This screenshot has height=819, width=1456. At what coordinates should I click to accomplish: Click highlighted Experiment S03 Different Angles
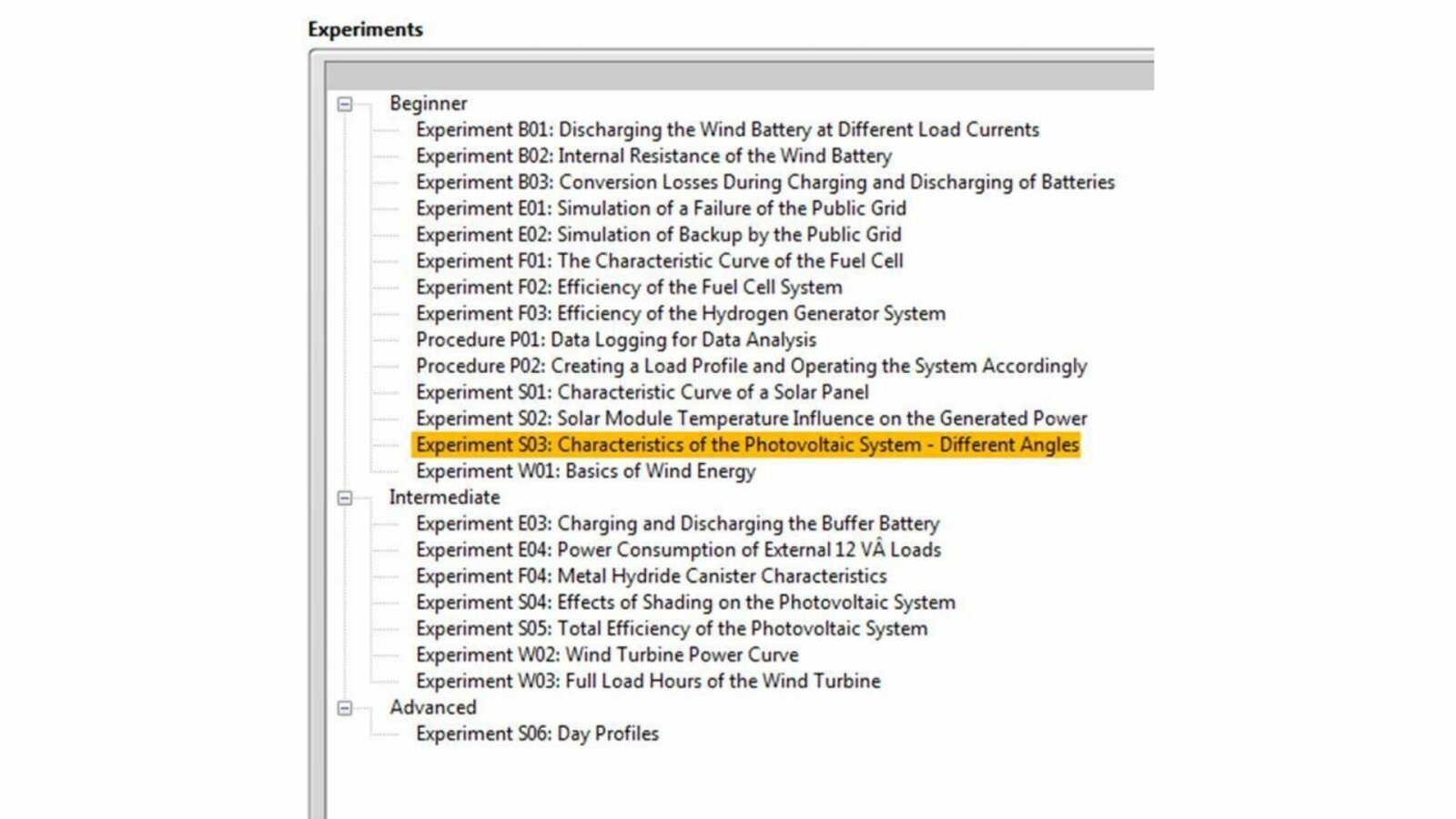pos(746,445)
